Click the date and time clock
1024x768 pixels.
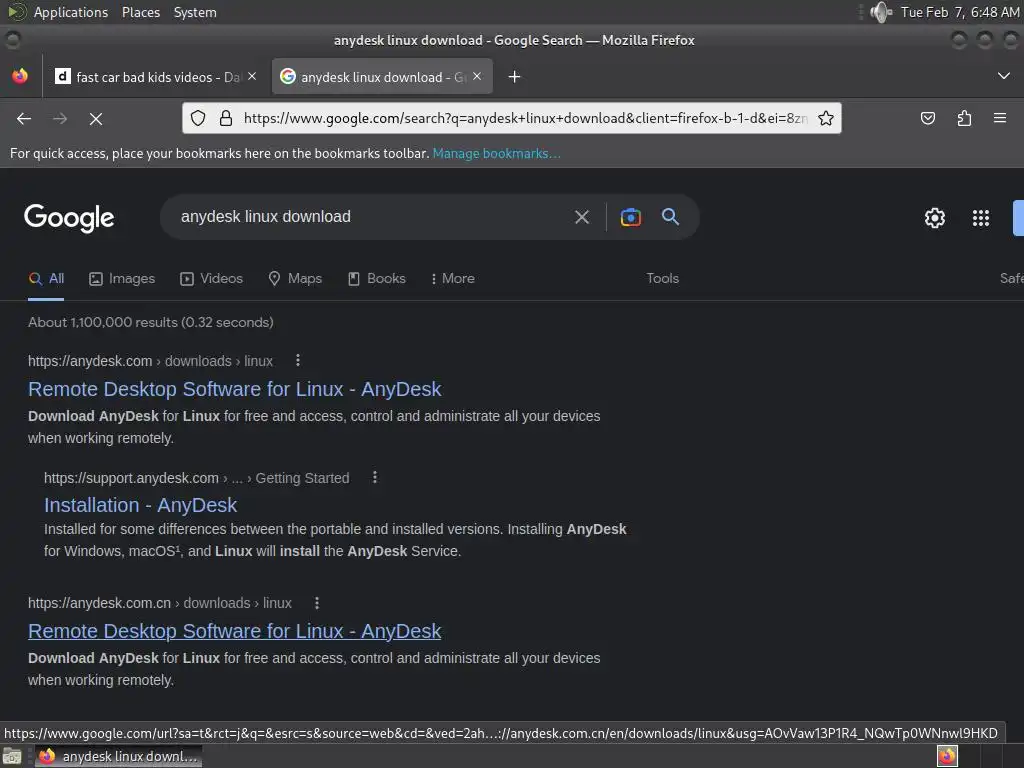tap(959, 12)
